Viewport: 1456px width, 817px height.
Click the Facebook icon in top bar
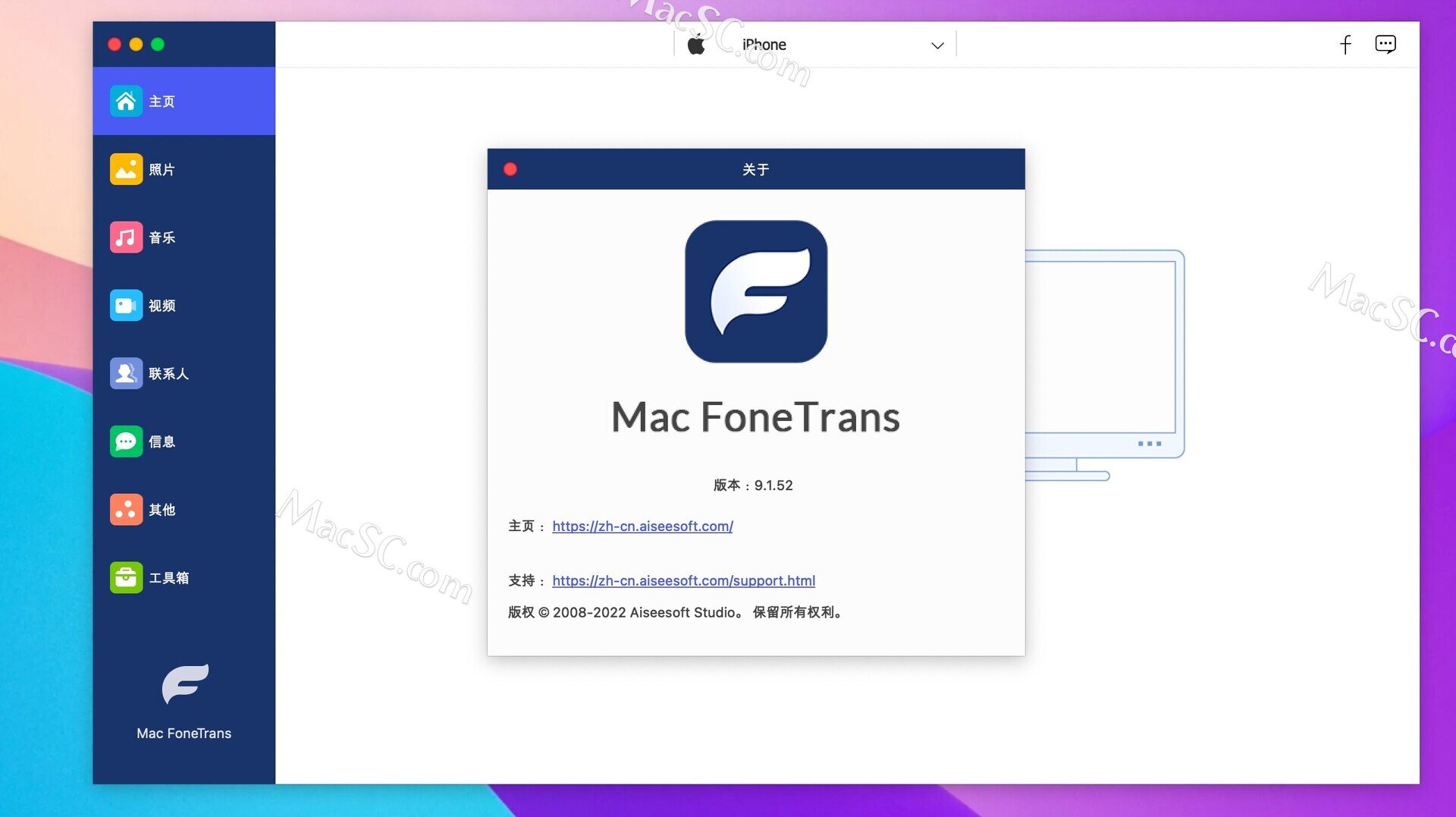[1345, 45]
